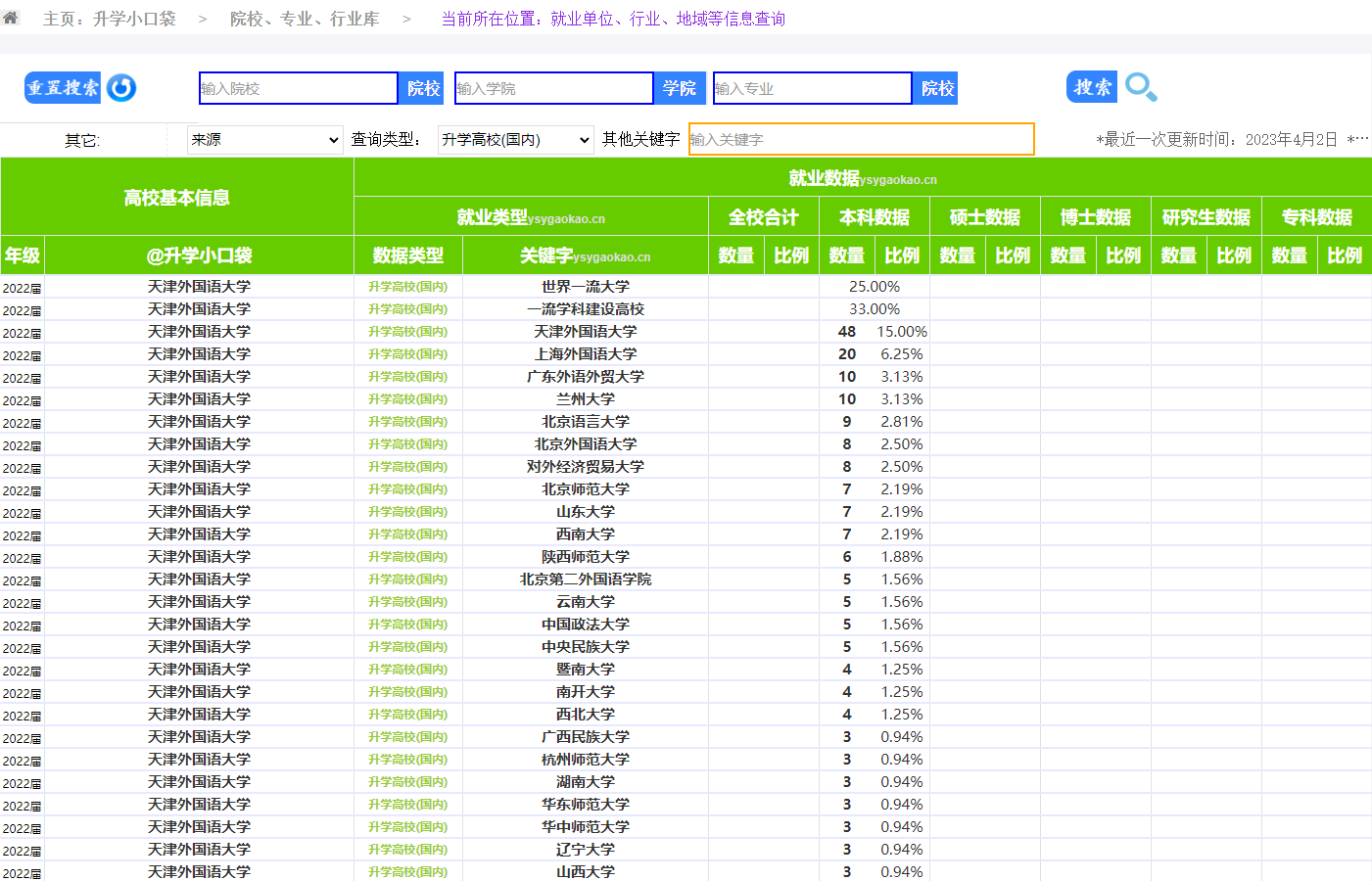This screenshot has width=1372, height=881.
Task: Expand the 升学高校(国内) query type dropdown
Action: 515,140
